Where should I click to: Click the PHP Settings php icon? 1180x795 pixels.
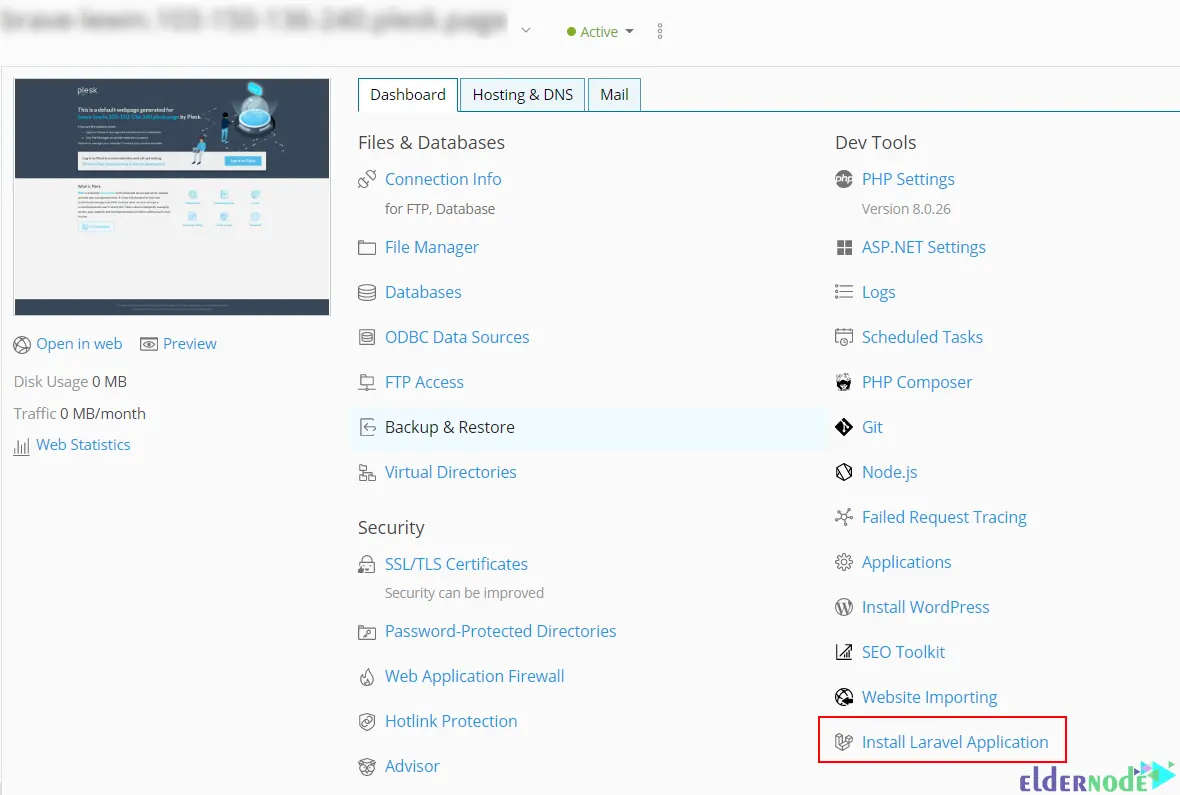tap(844, 179)
